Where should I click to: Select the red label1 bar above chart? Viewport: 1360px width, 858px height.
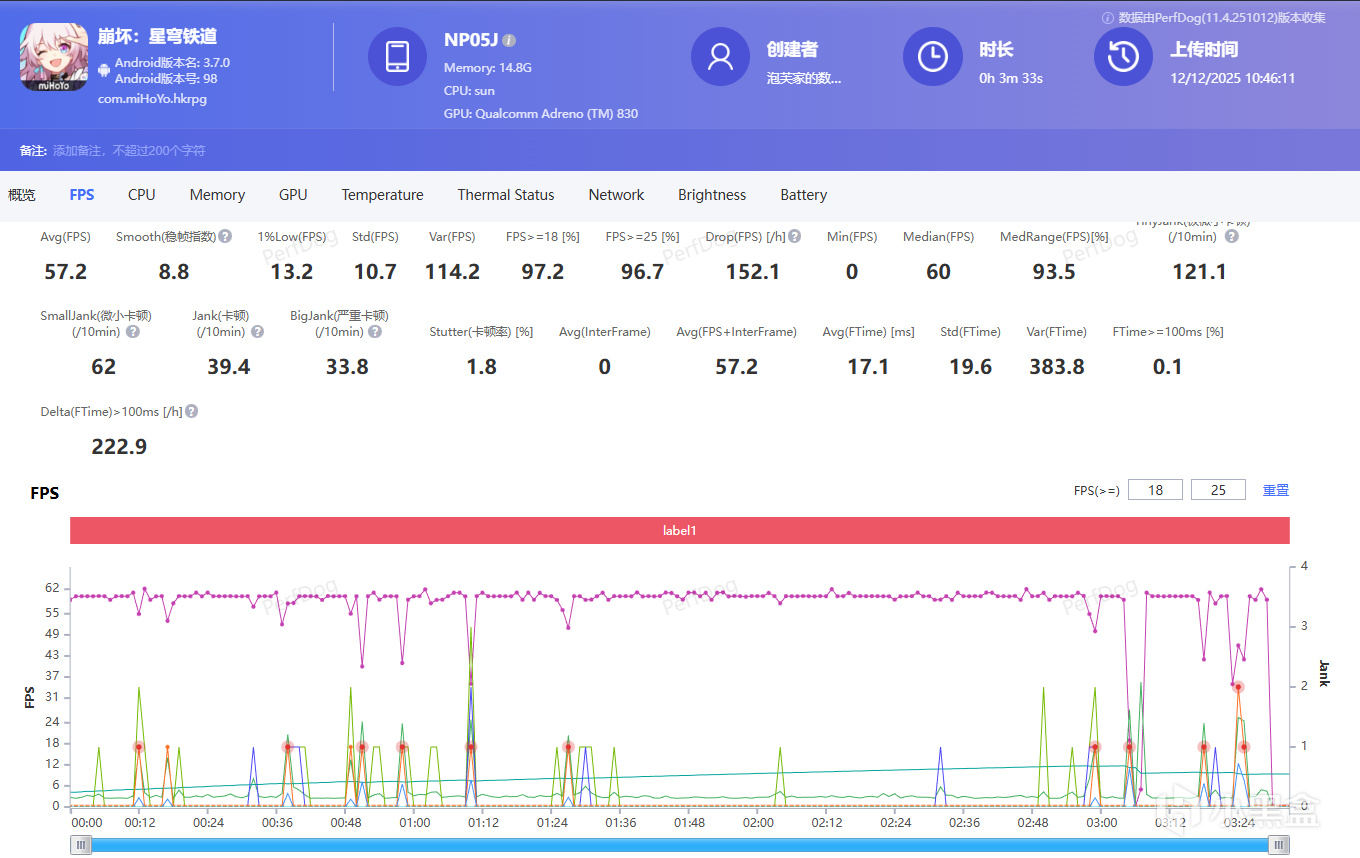pyautogui.click(x=679, y=530)
